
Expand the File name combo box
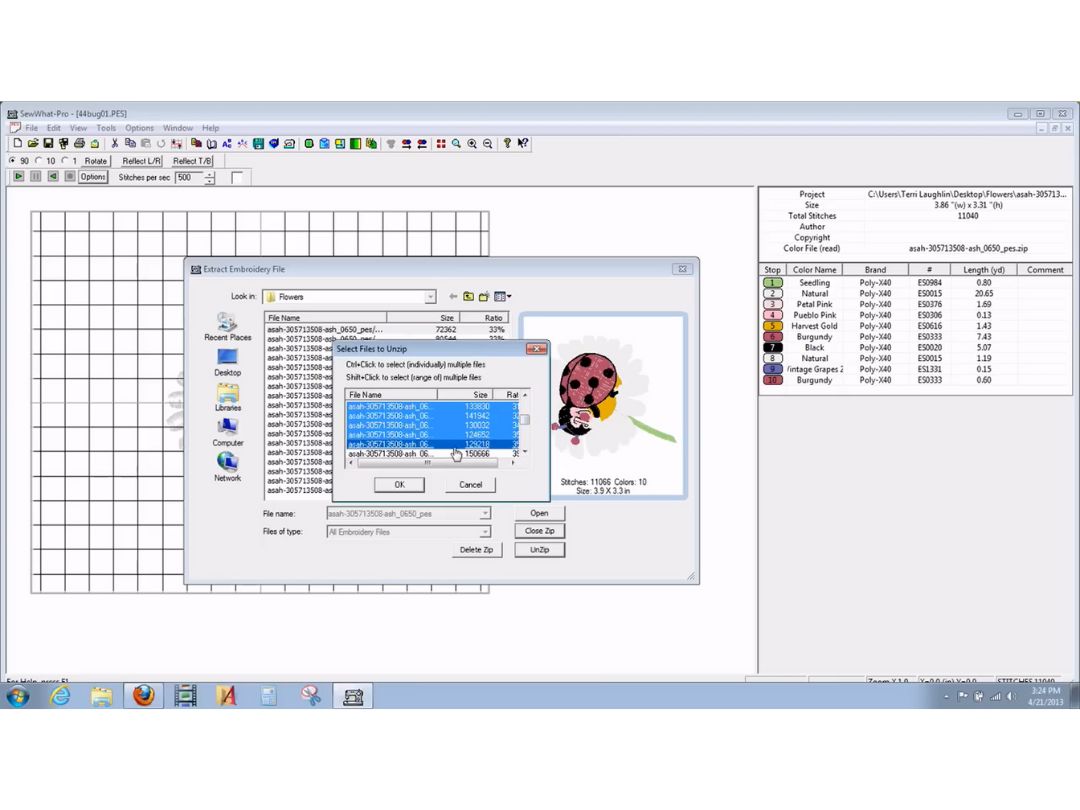point(485,514)
